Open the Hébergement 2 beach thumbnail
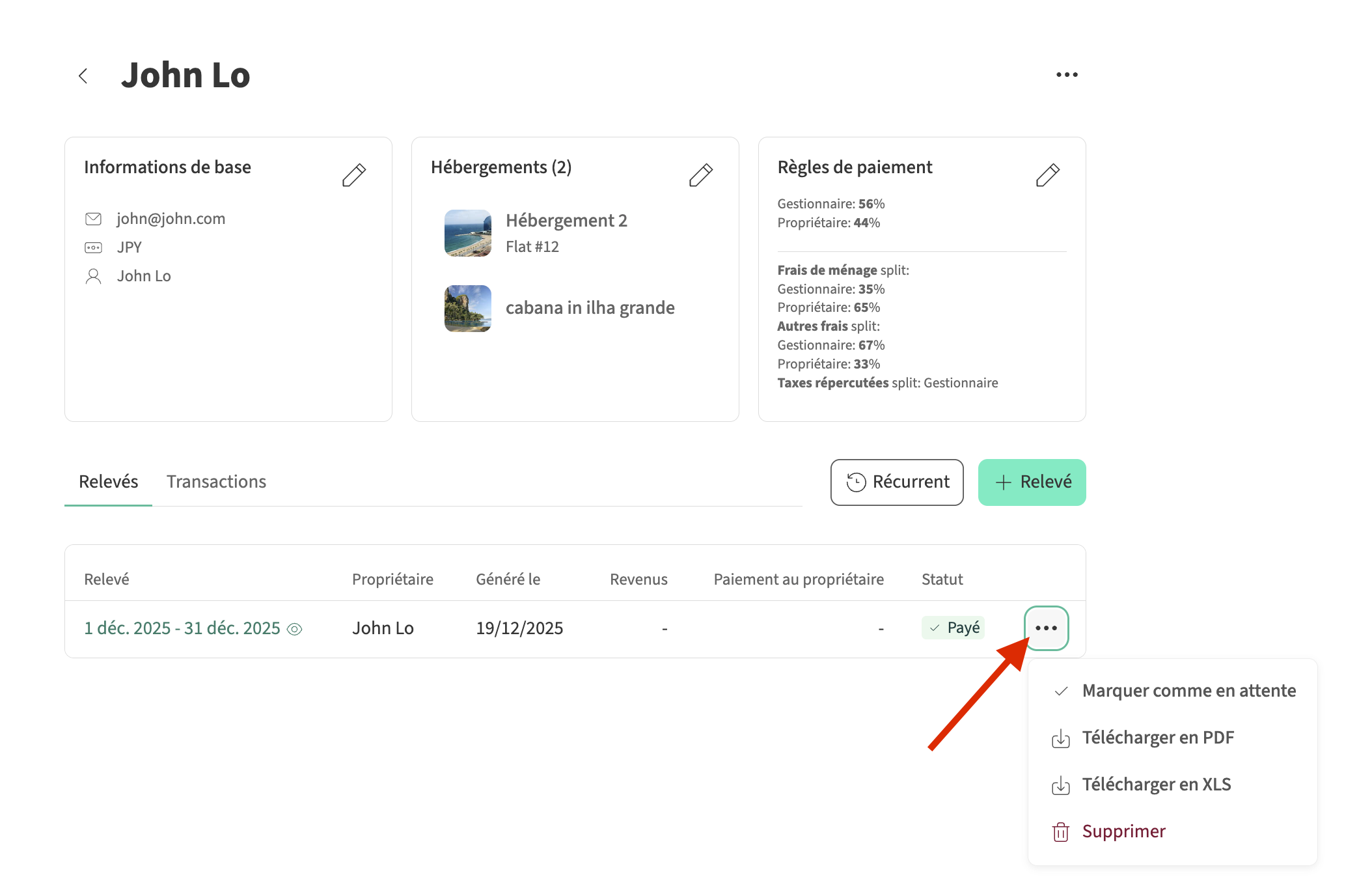Screen dimensions: 1372x892 click(x=467, y=233)
